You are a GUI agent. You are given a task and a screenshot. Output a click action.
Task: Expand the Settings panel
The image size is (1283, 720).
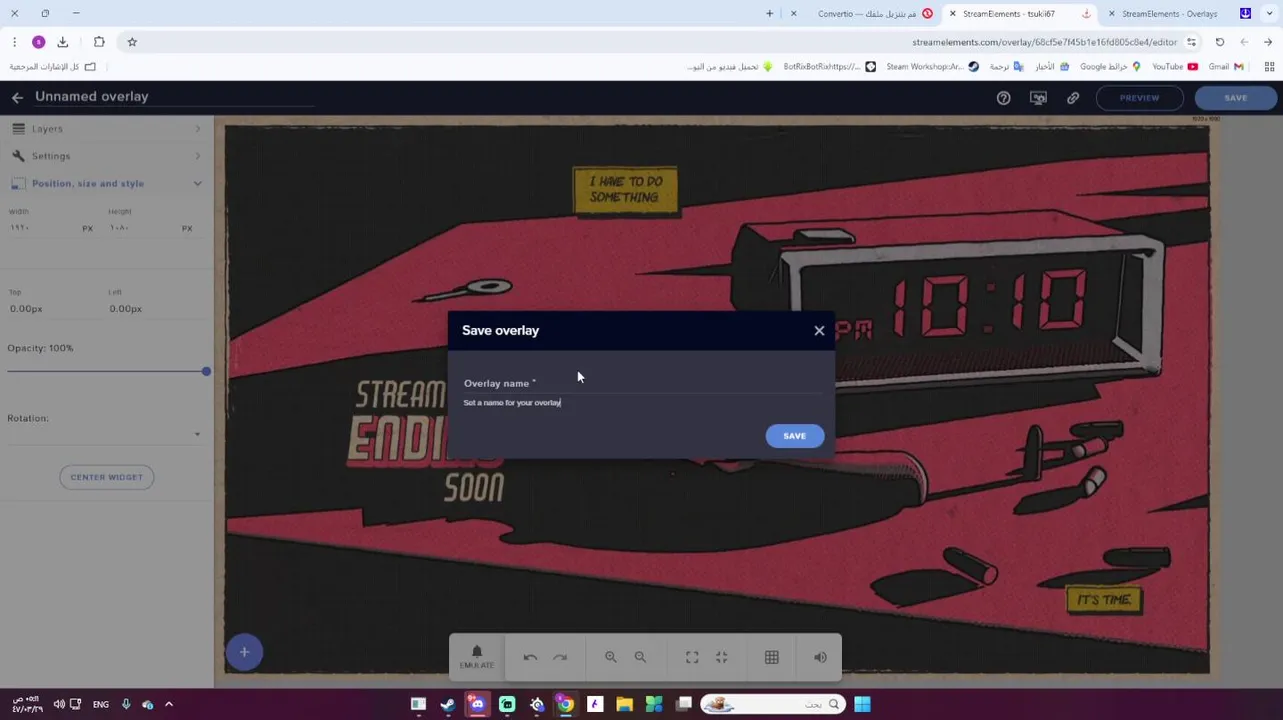click(105, 156)
